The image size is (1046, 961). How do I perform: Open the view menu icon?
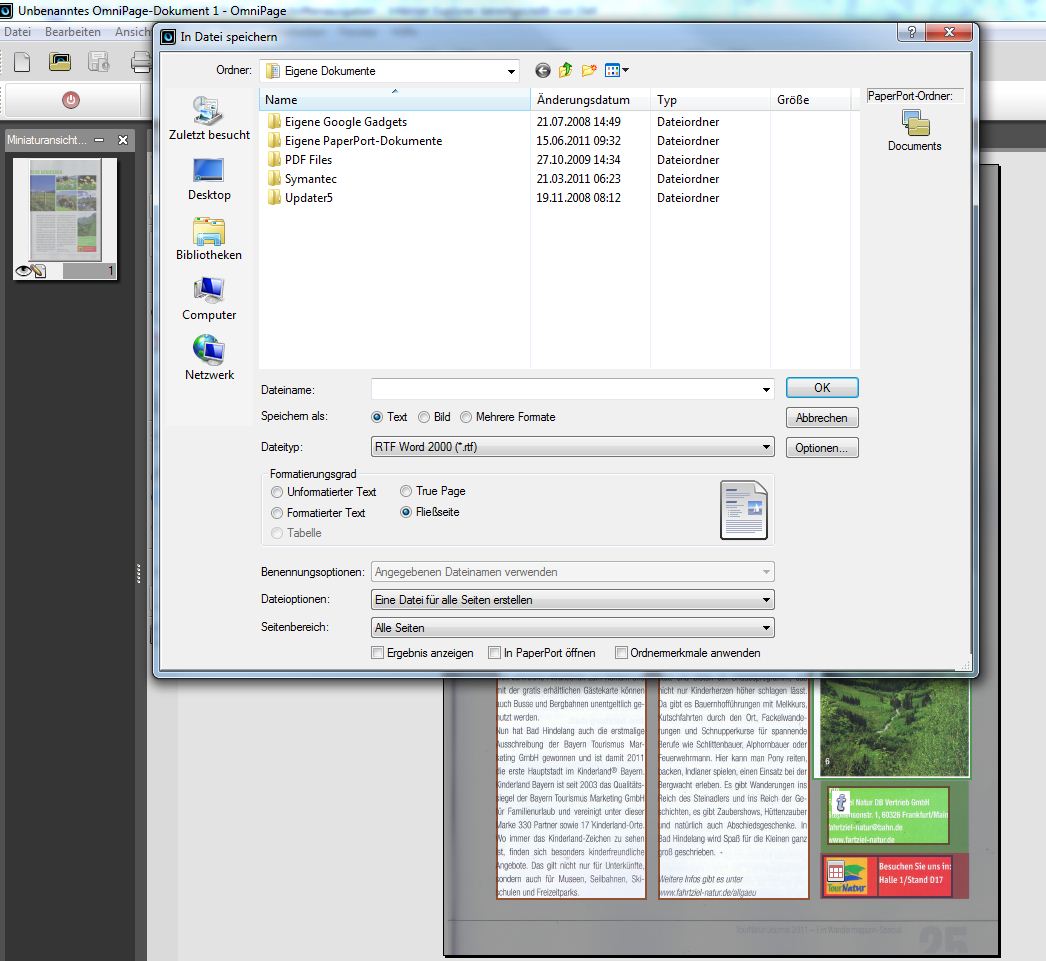click(616, 71)
